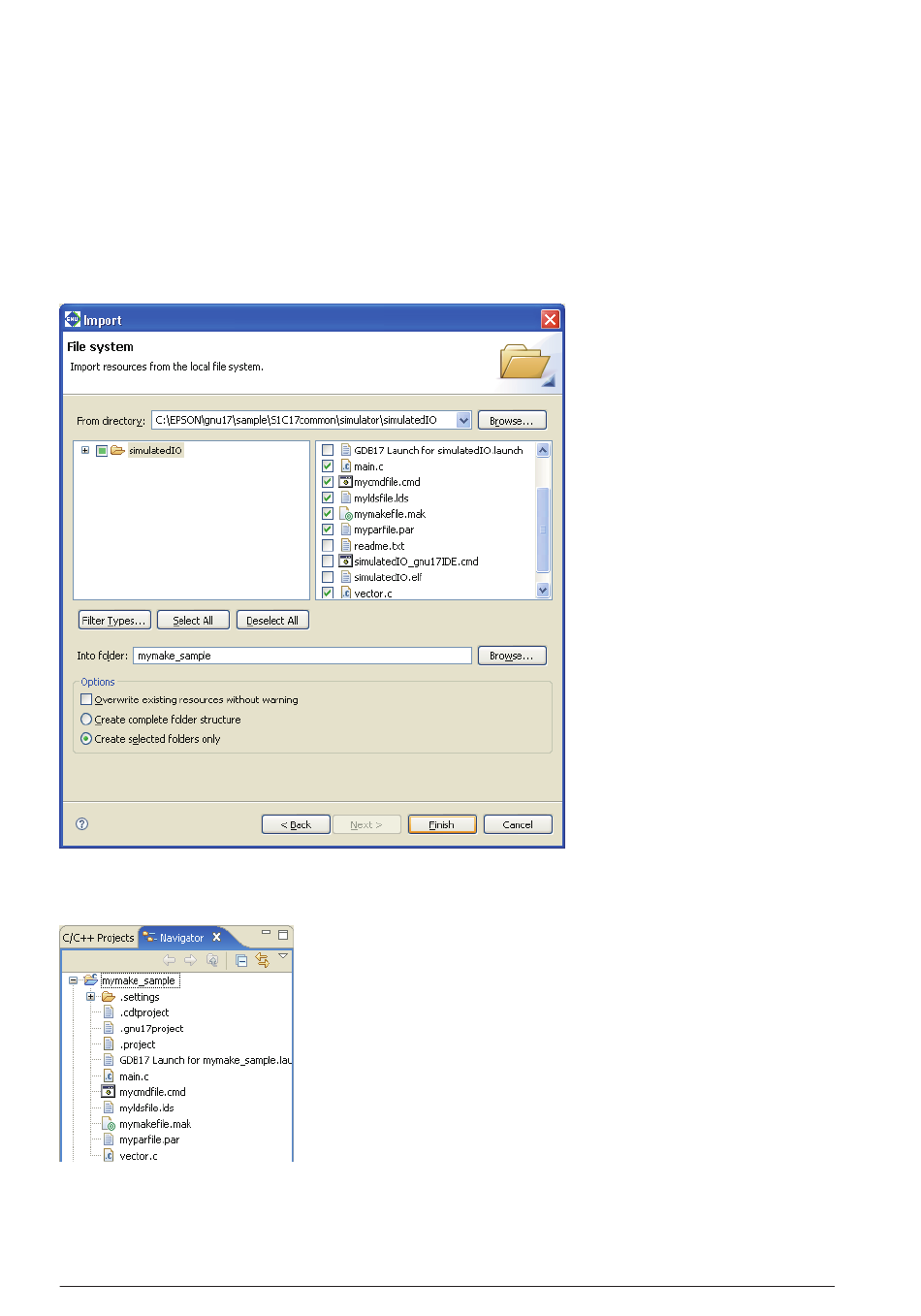Click main.c file icon in Import list
This screenshot has height=1316, width=921.
tap(345, 466)
